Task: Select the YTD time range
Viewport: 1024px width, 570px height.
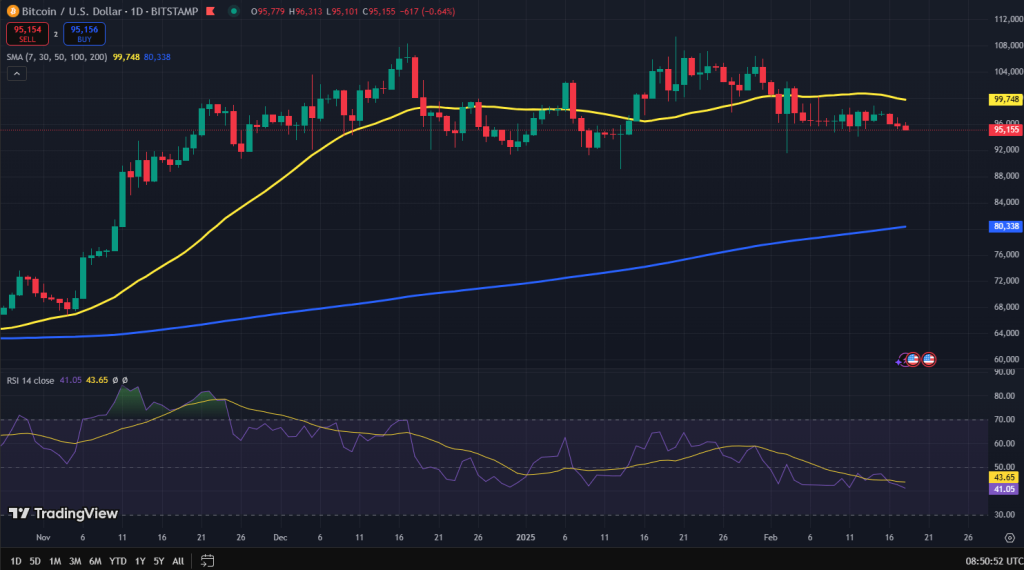Action: coord(118,561)
